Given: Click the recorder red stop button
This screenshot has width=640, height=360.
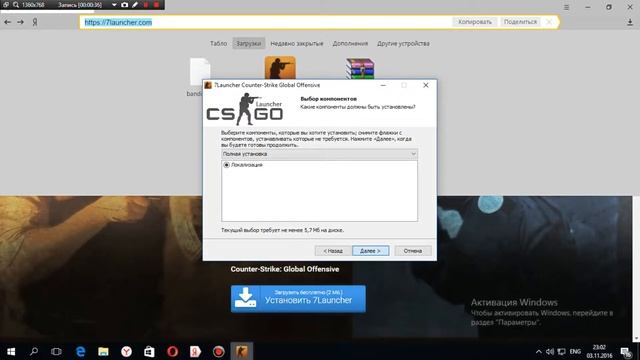Looking at the screenshot, I should [156, 5].
